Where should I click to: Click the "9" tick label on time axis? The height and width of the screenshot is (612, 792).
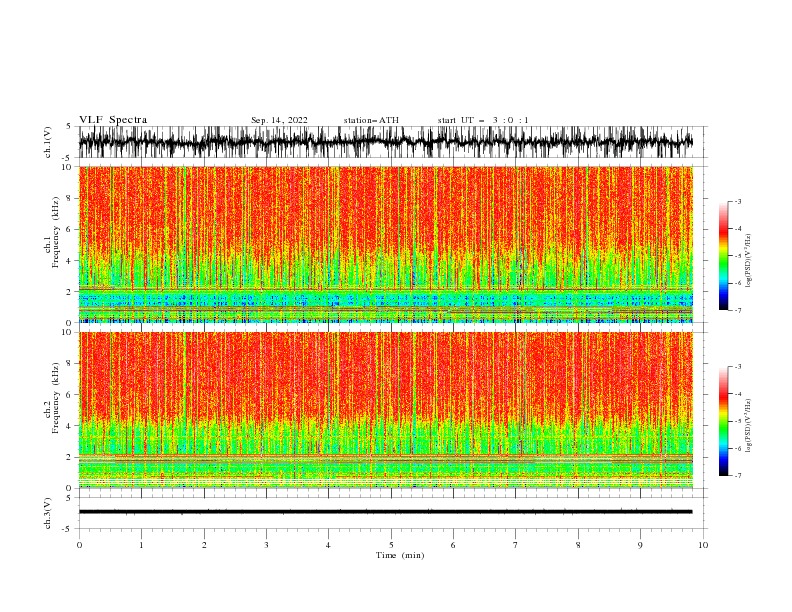click(640, 545)
